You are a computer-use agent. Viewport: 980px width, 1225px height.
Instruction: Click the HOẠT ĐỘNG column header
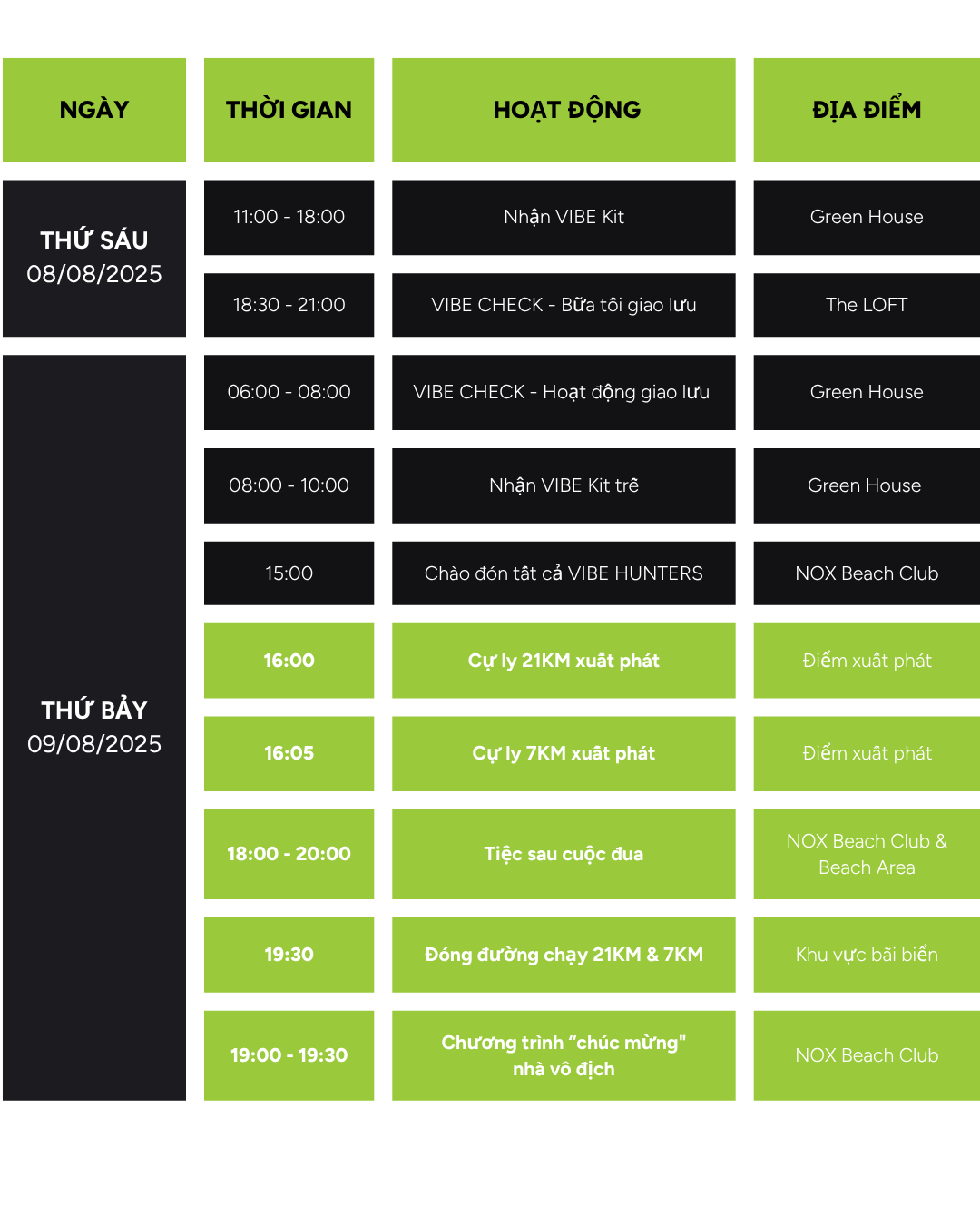(x=563, y=110)
